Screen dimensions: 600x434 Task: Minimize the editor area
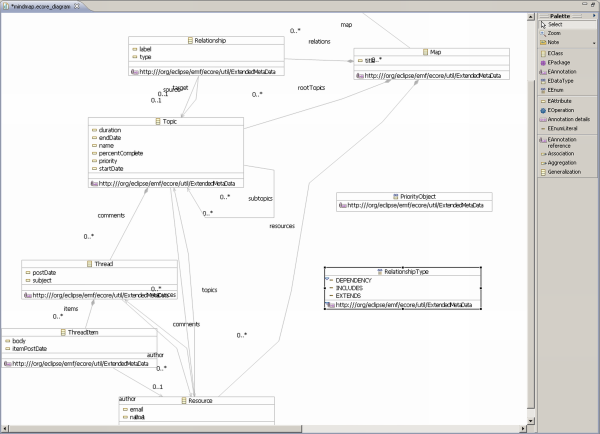pos(584,4)
